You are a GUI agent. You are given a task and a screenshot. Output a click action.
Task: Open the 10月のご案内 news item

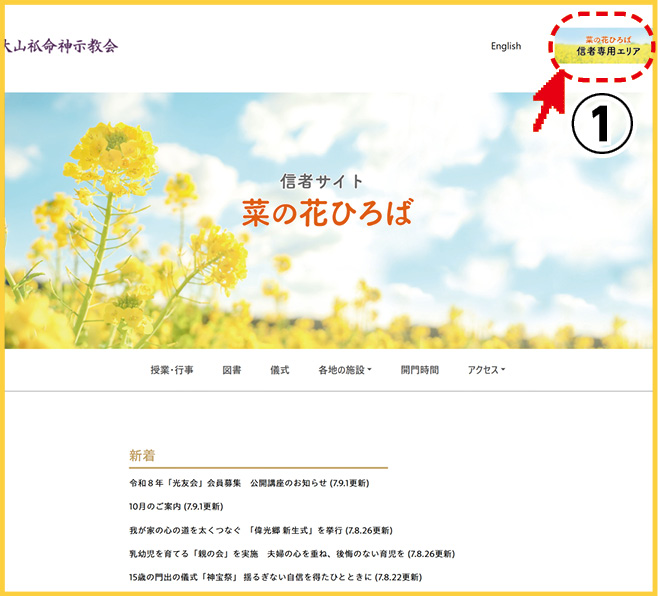coord(175,506)
